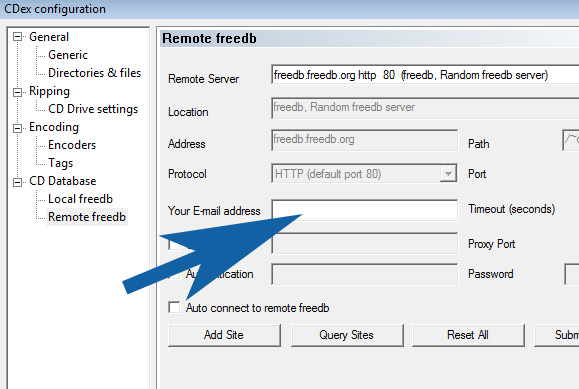
Task: Click the Path label
Action: pyautogui.click(x=479, y=144)
